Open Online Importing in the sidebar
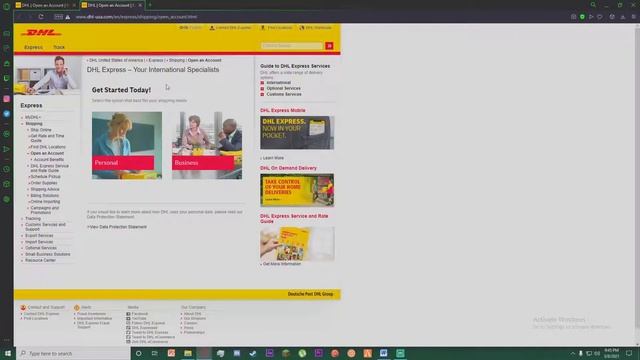The width and height of the screenshot is (640, 360). [45, 202]
